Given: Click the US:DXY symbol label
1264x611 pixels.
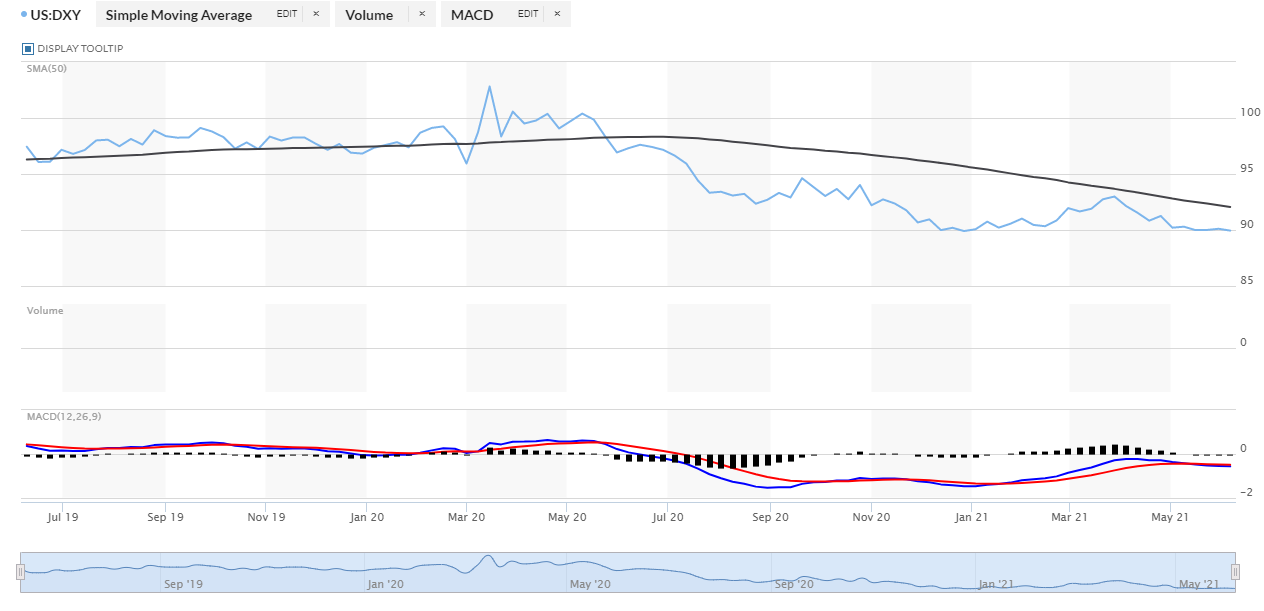Looking at the screenshot, I should point(57,15).
